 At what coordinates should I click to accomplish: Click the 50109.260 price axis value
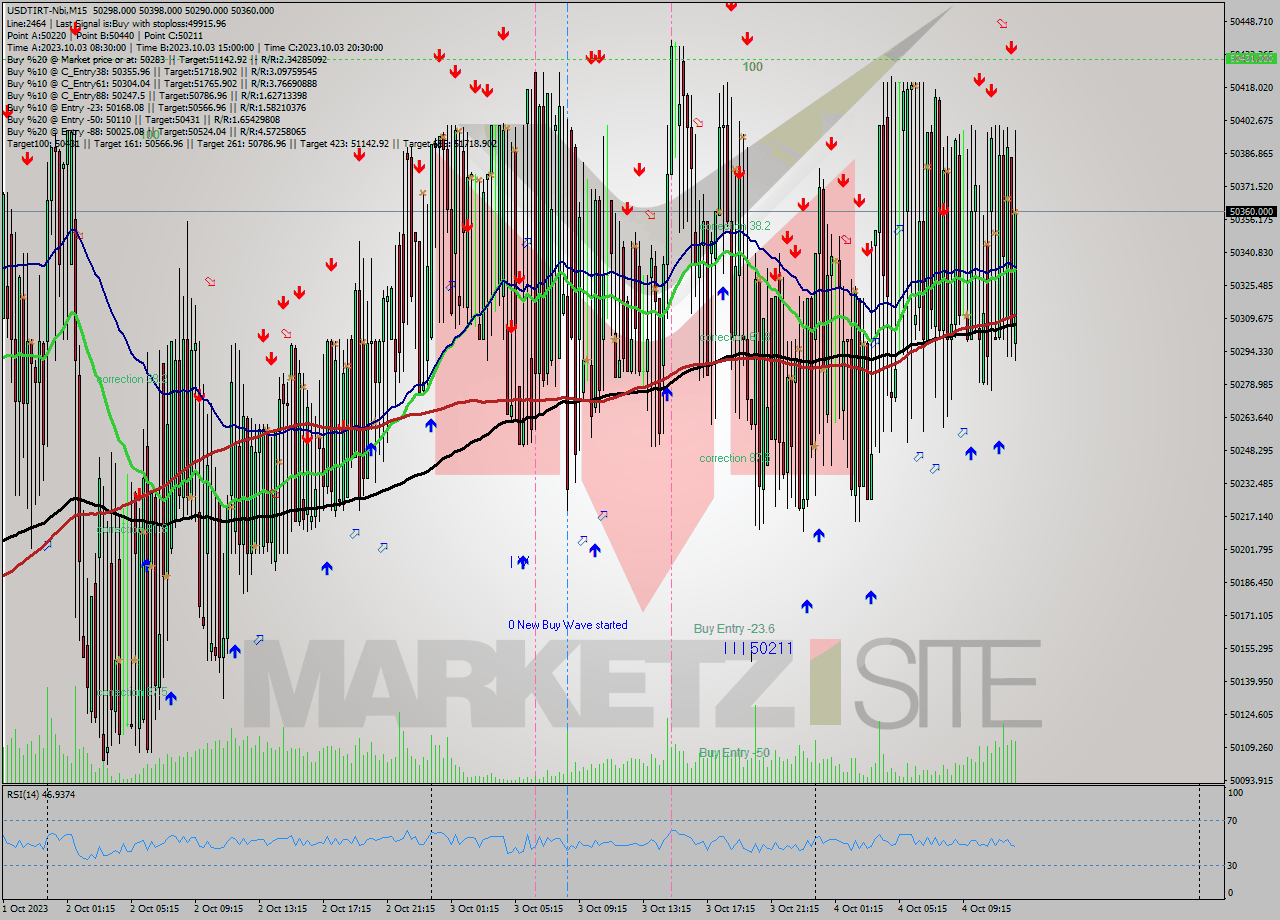coord(1252,747)
